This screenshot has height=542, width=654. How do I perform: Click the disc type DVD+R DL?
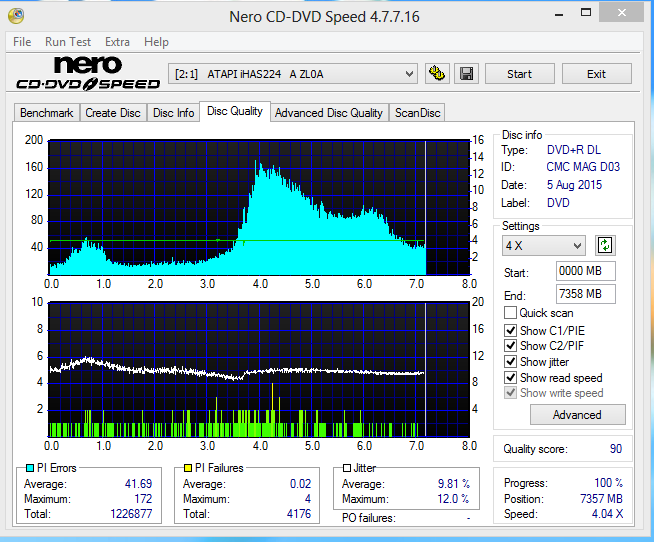(574, 150)
